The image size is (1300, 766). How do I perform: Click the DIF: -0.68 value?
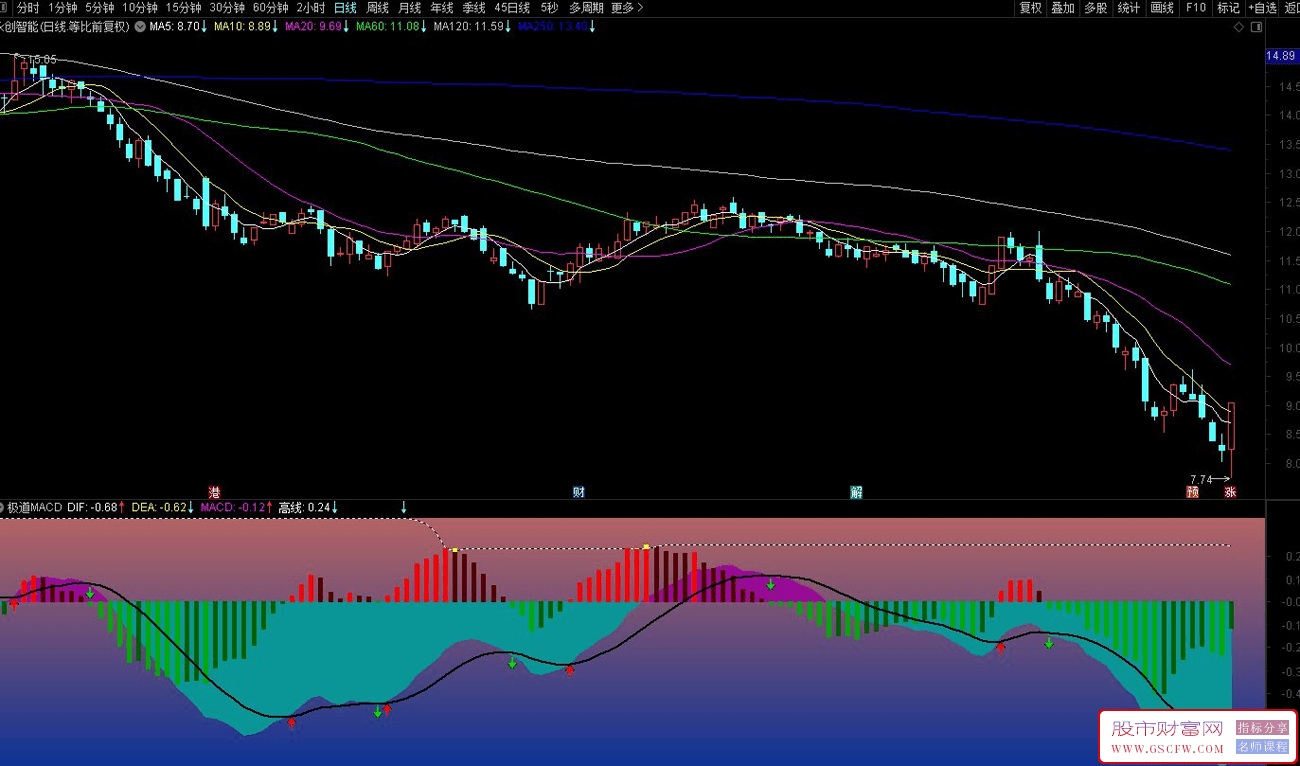(96, 507)
